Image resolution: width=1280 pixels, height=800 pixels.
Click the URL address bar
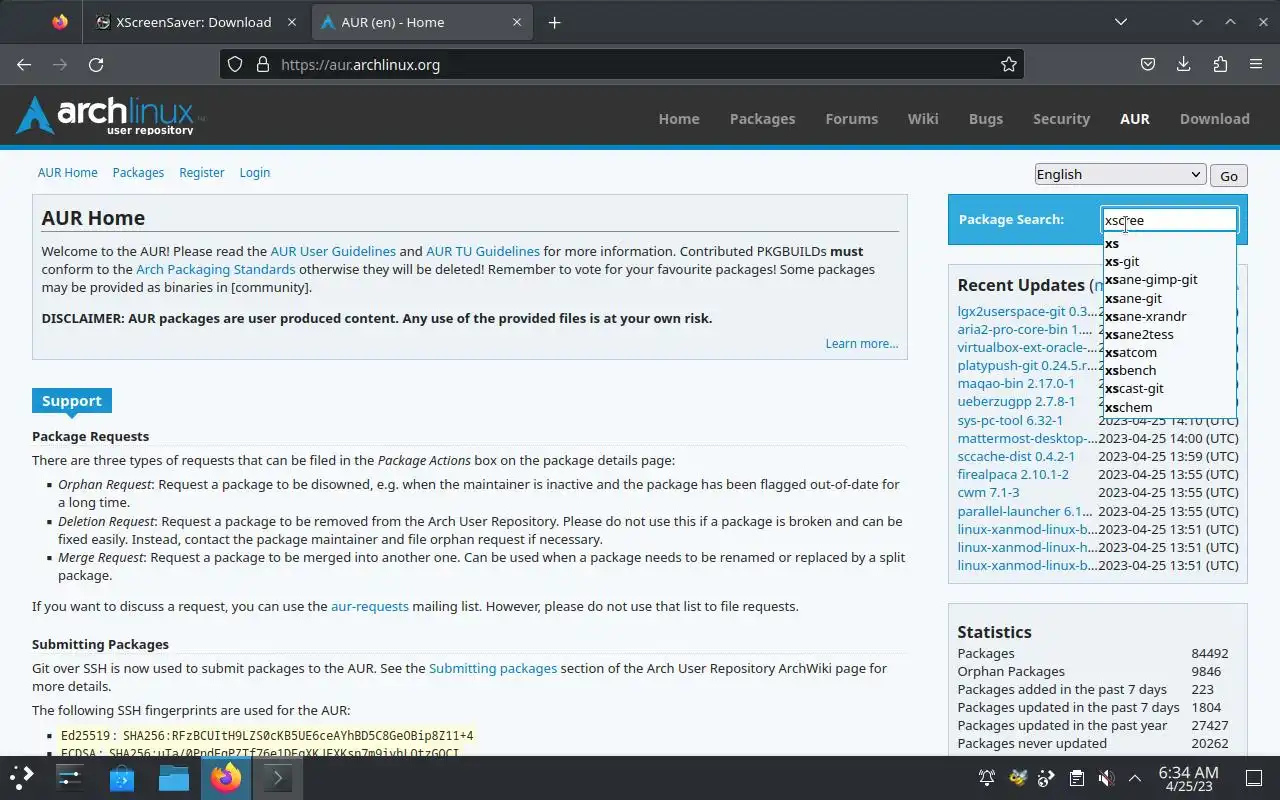620,64
